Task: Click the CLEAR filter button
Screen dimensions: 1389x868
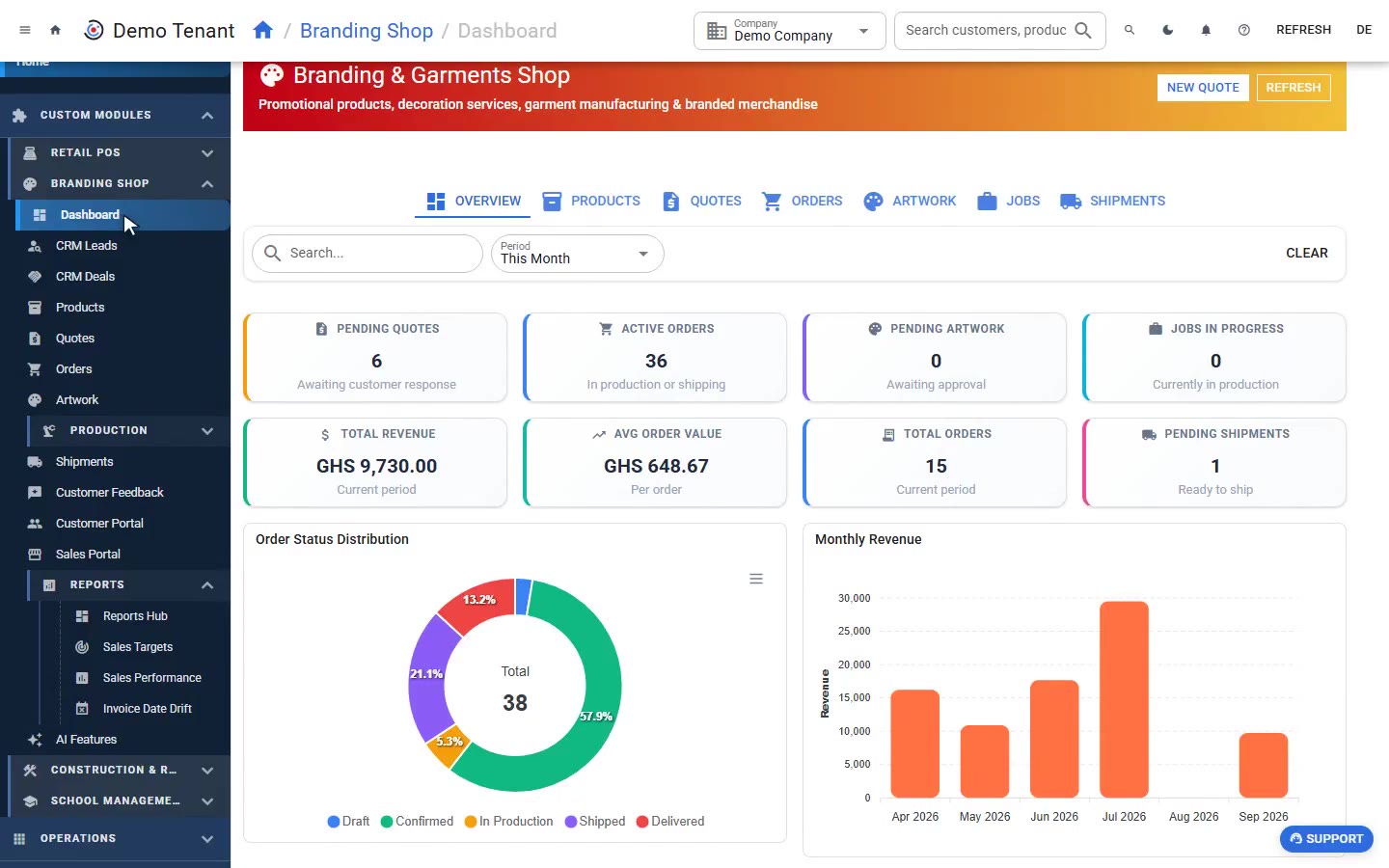Action: click(x=1306, y=253)
